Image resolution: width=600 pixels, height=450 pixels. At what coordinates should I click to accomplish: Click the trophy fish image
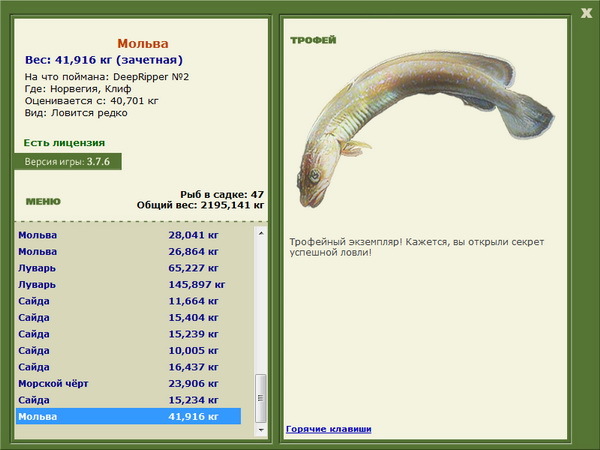426,129
